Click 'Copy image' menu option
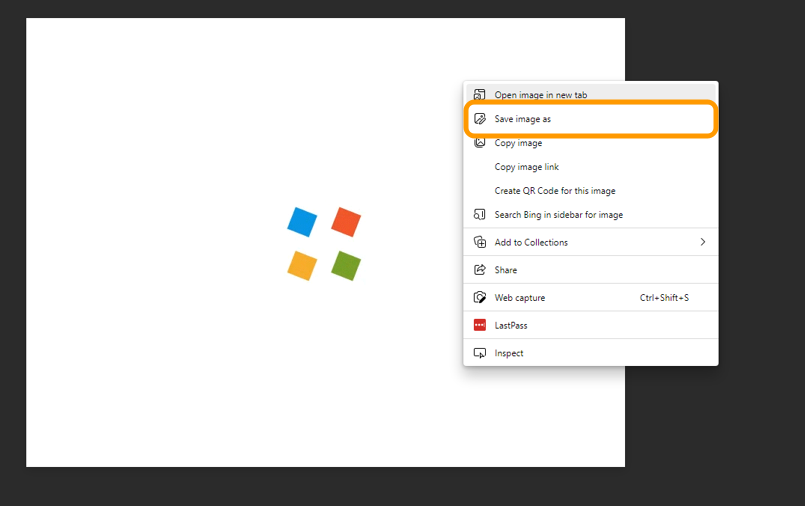Image resolution: width=805 pixels, height=506 pixels. pyautogui.click(x=590, y=143)
